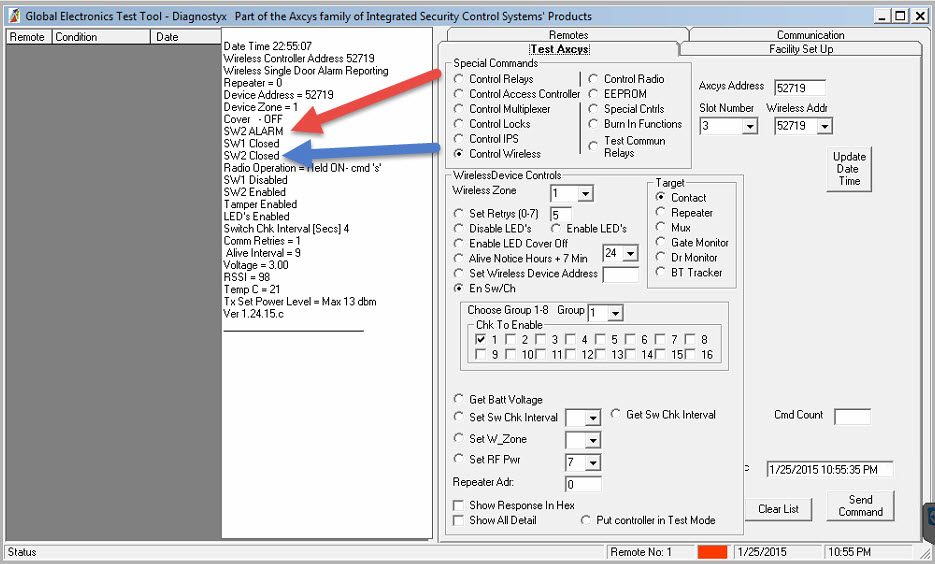
Task: Click the date time field 1/25/2015
Action: point(829,469)
